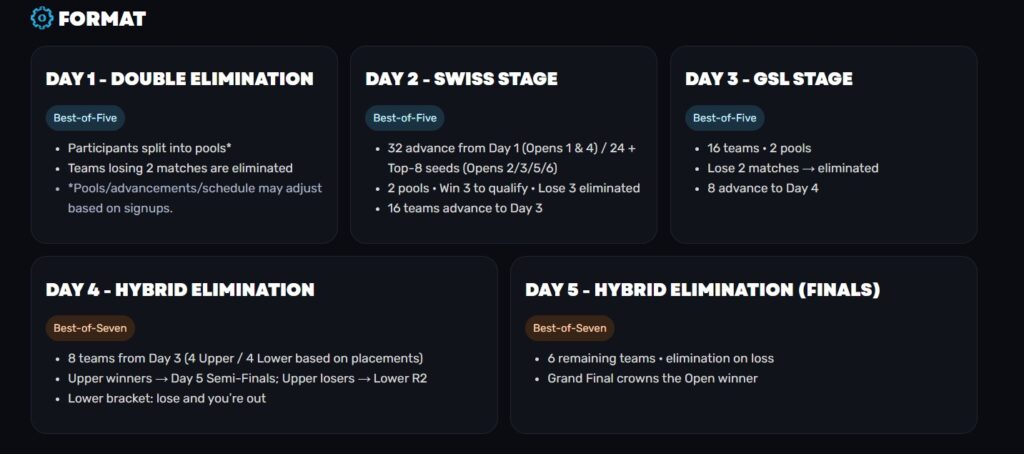Viewport: 1024px width, 454px height.
Task: Click the Best-of-Five badge under Day 3
Action: pos(725,118)
